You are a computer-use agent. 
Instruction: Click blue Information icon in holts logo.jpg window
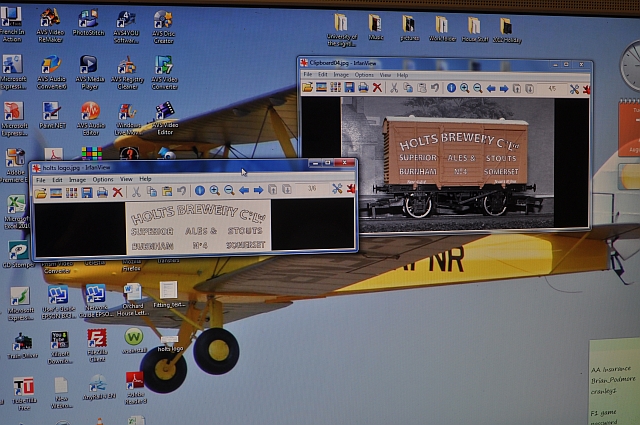coord(200,190)
